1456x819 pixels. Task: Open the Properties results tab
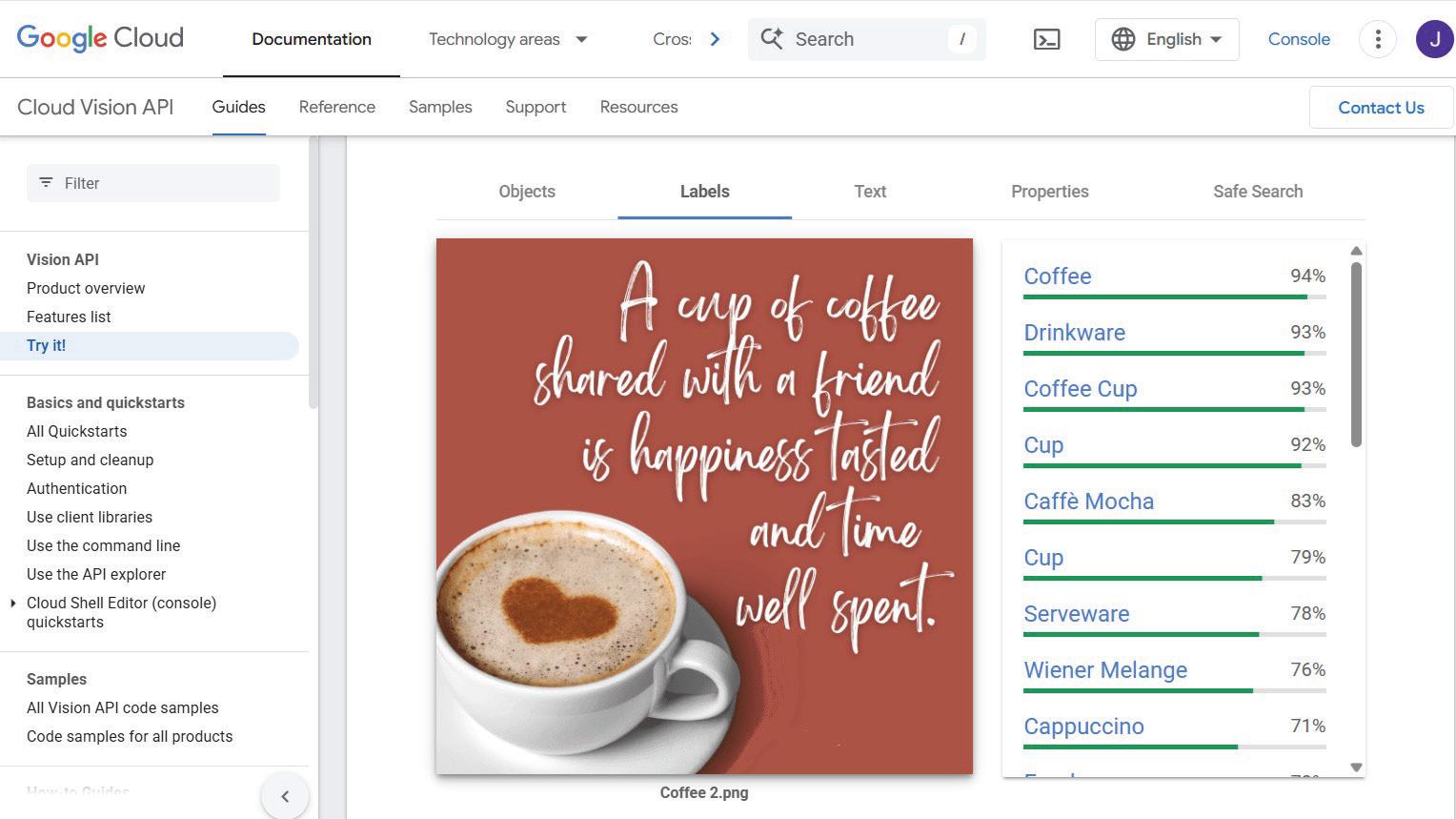point(1050,192)
